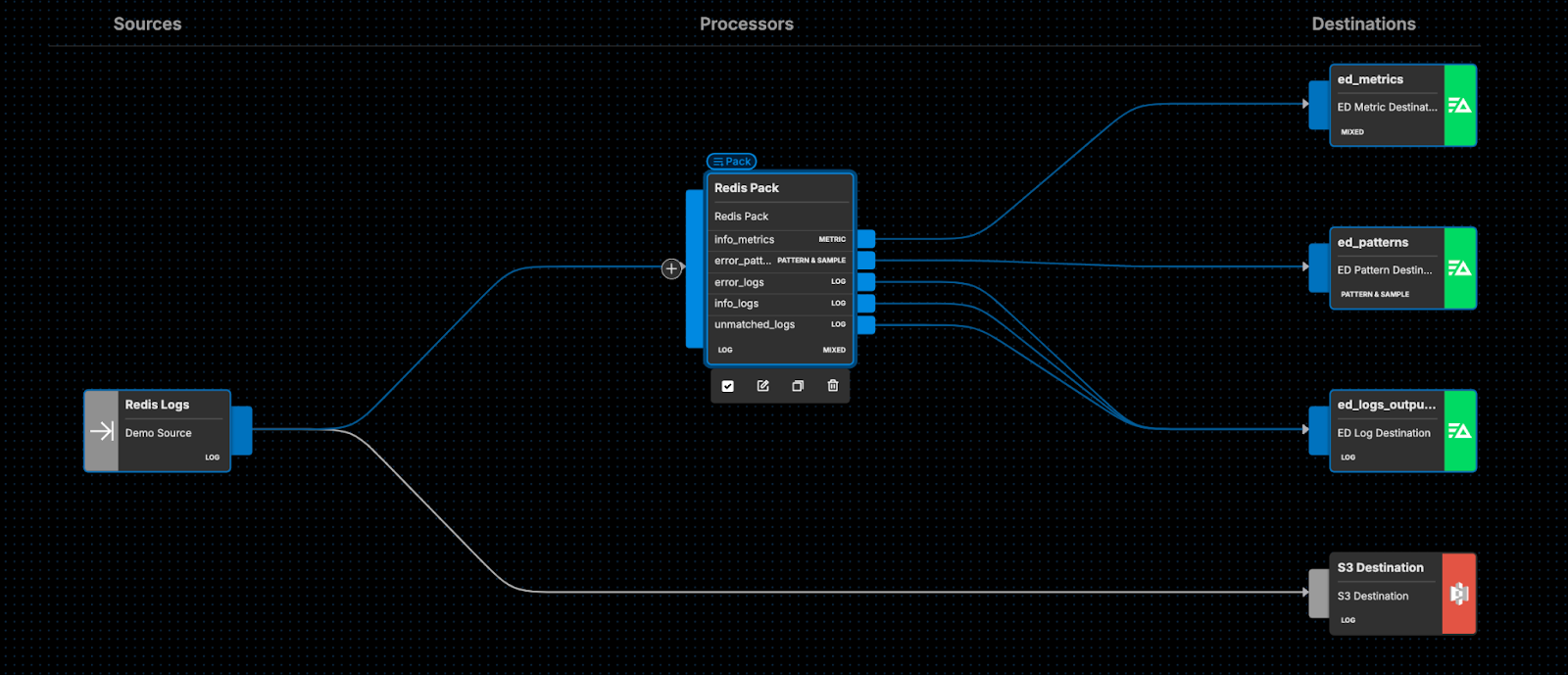The height and width of the screenshot is (675, 1568).
Task: Delete the Redis Pack node via trash icon
Action: click(x=833, y=386)
